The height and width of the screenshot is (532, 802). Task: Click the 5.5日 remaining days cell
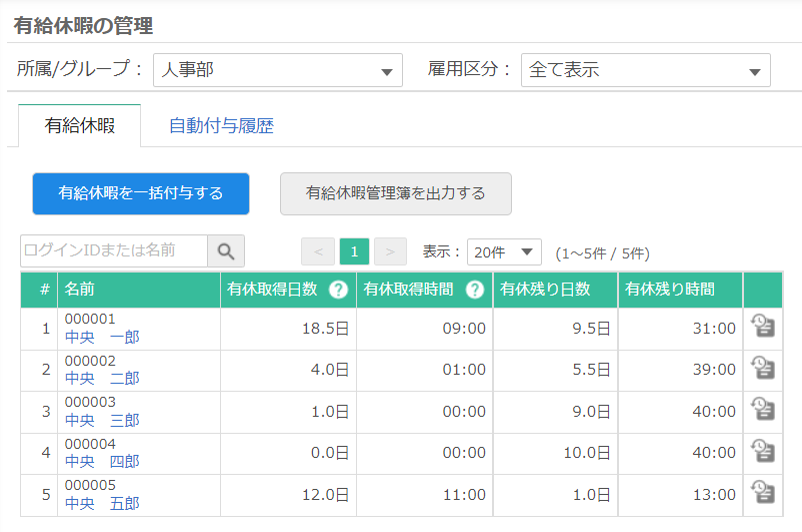click(555, 370)
